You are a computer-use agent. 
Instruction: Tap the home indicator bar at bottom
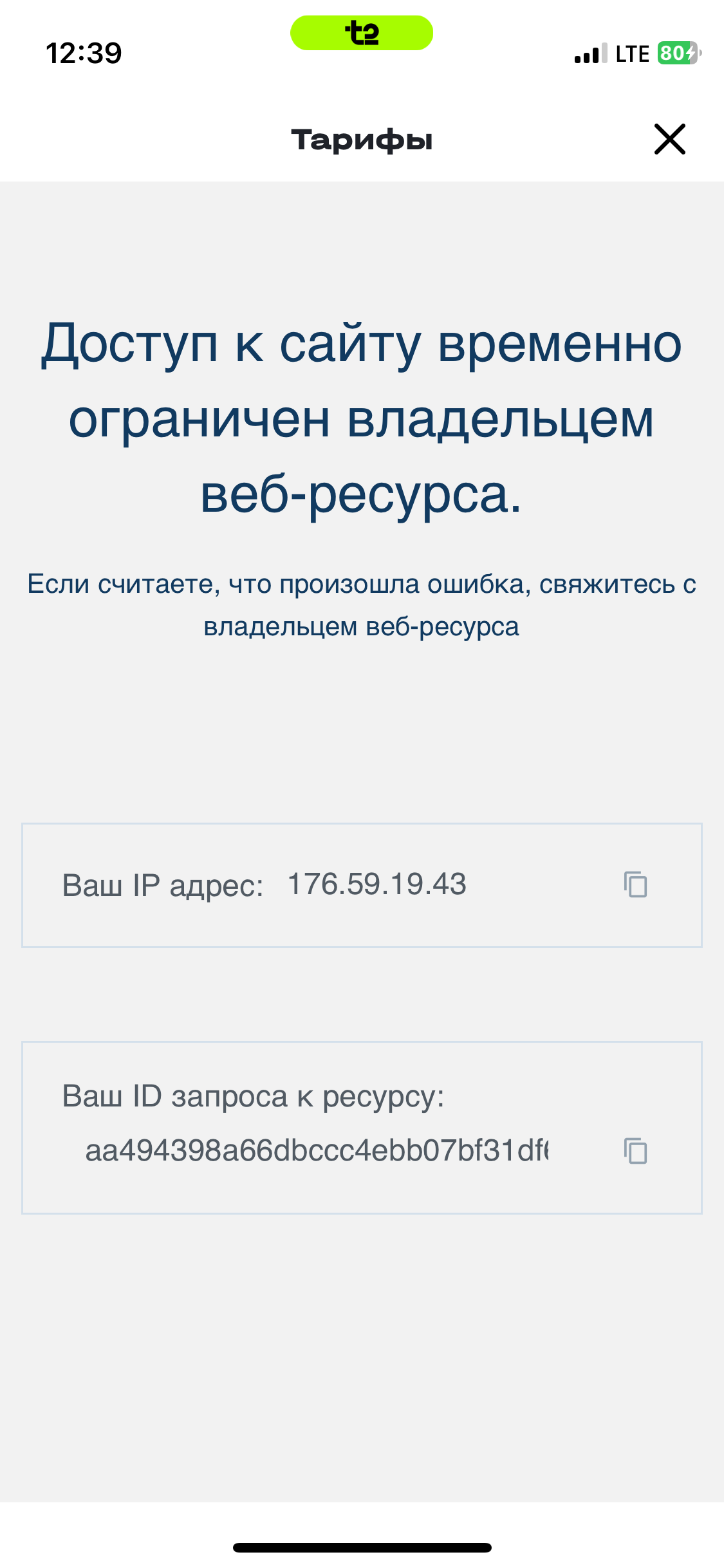(362, 1547)
